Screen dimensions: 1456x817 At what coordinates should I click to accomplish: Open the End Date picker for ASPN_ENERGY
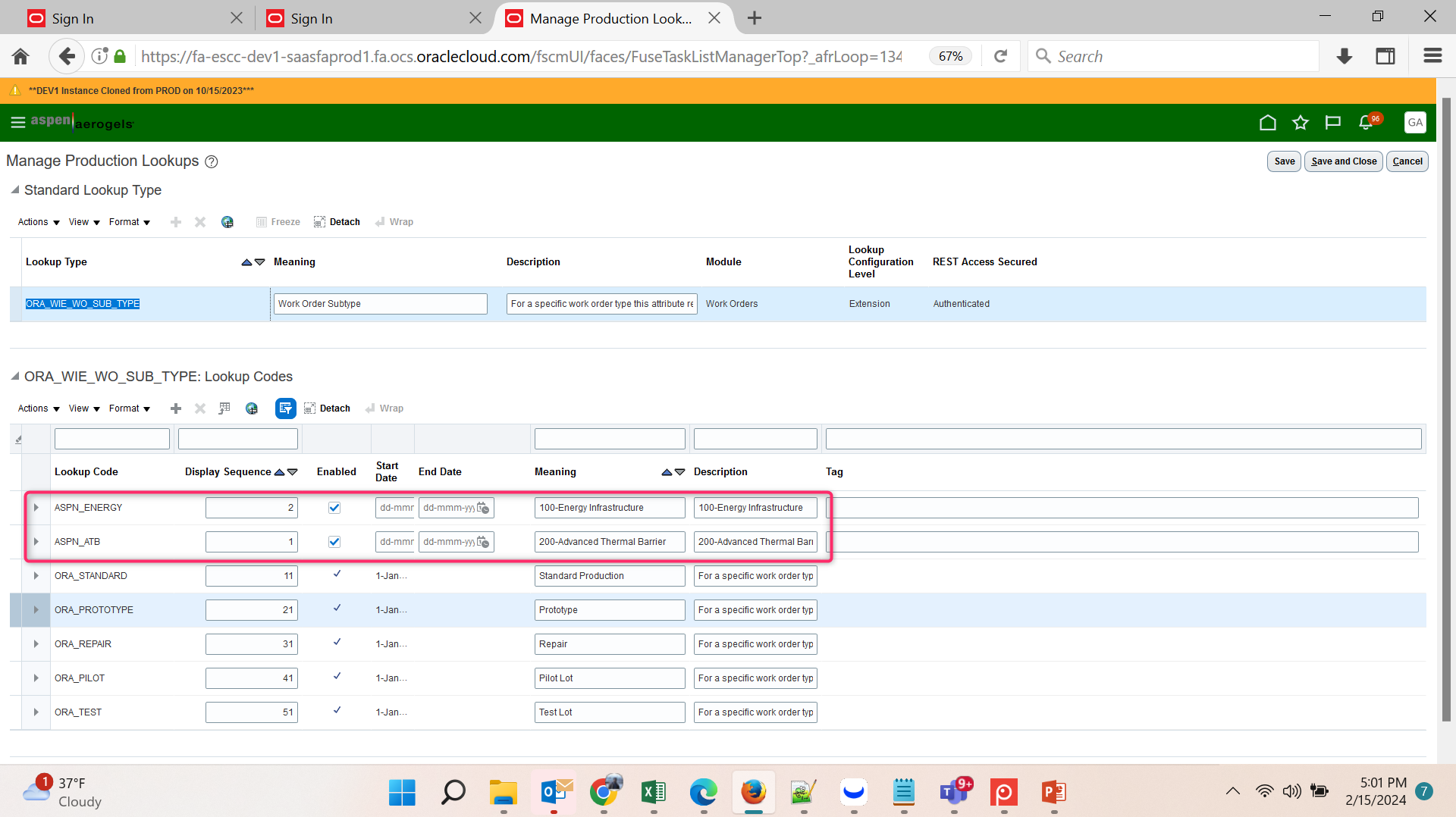coord(484,507)
